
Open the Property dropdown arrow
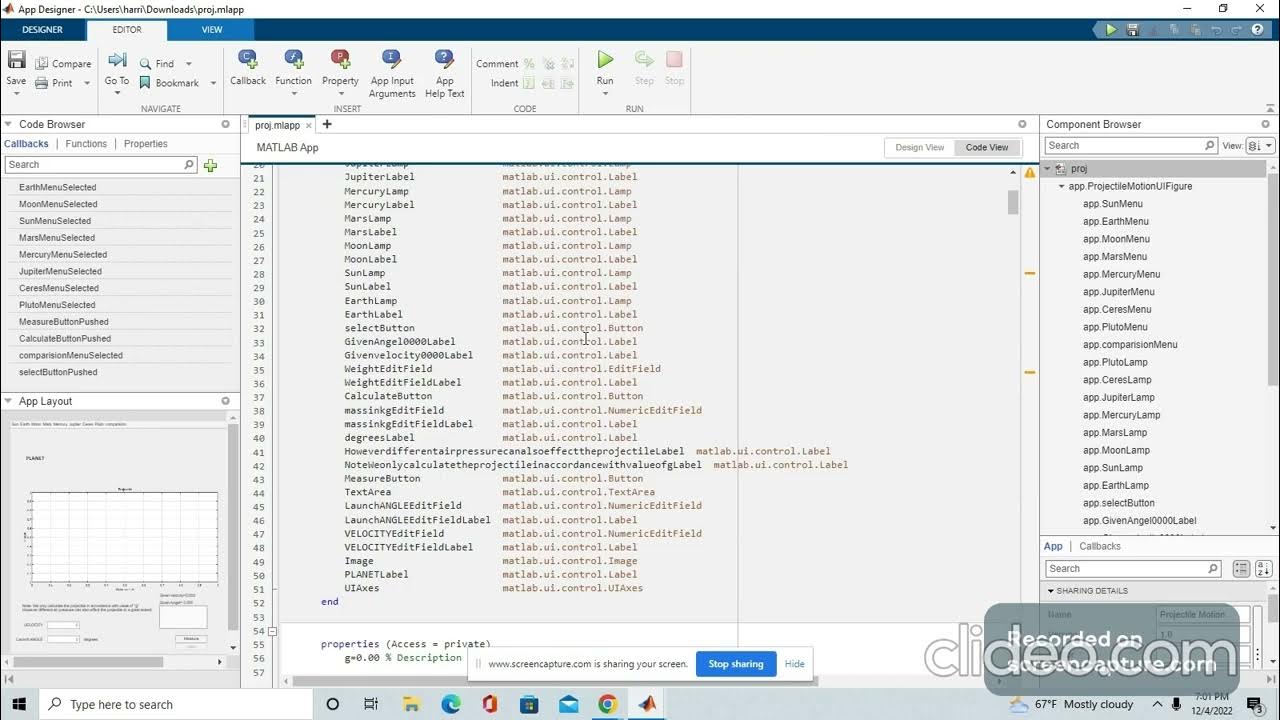click(340, 93)
